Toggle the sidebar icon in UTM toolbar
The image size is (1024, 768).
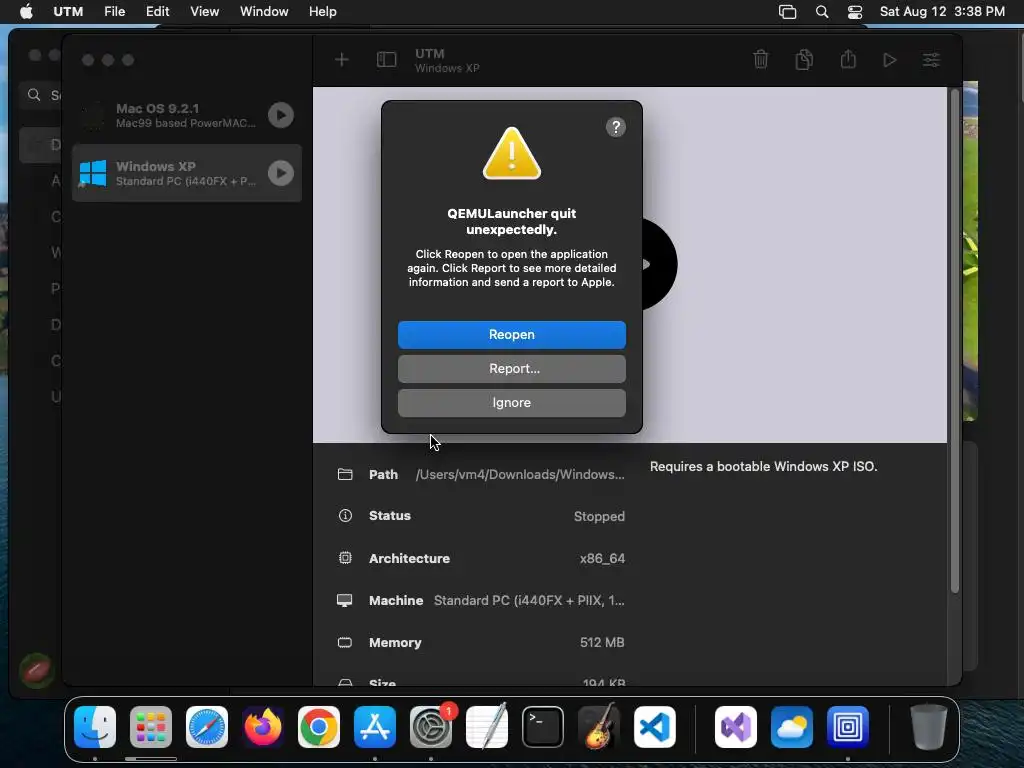coord(387,60)
